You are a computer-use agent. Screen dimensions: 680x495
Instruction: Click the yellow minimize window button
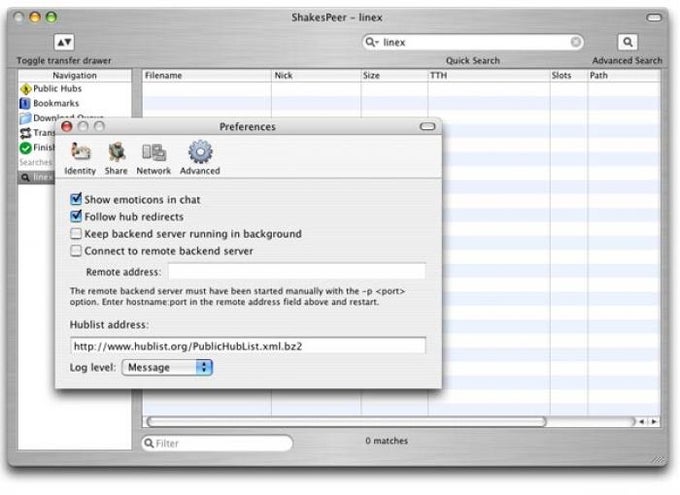35,17
